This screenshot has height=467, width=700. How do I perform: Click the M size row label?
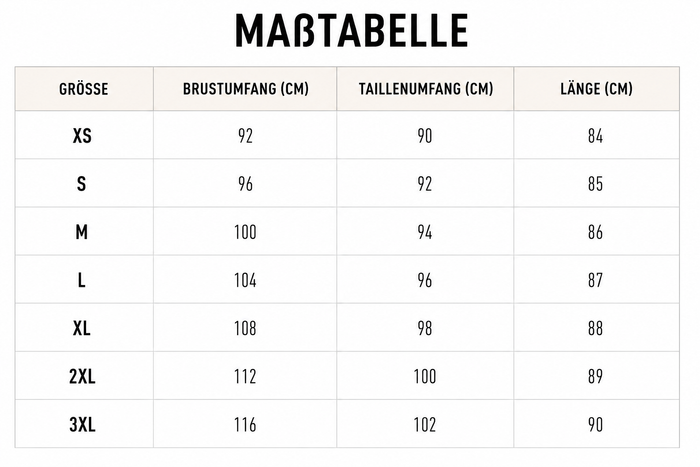(x=81, y=232)
